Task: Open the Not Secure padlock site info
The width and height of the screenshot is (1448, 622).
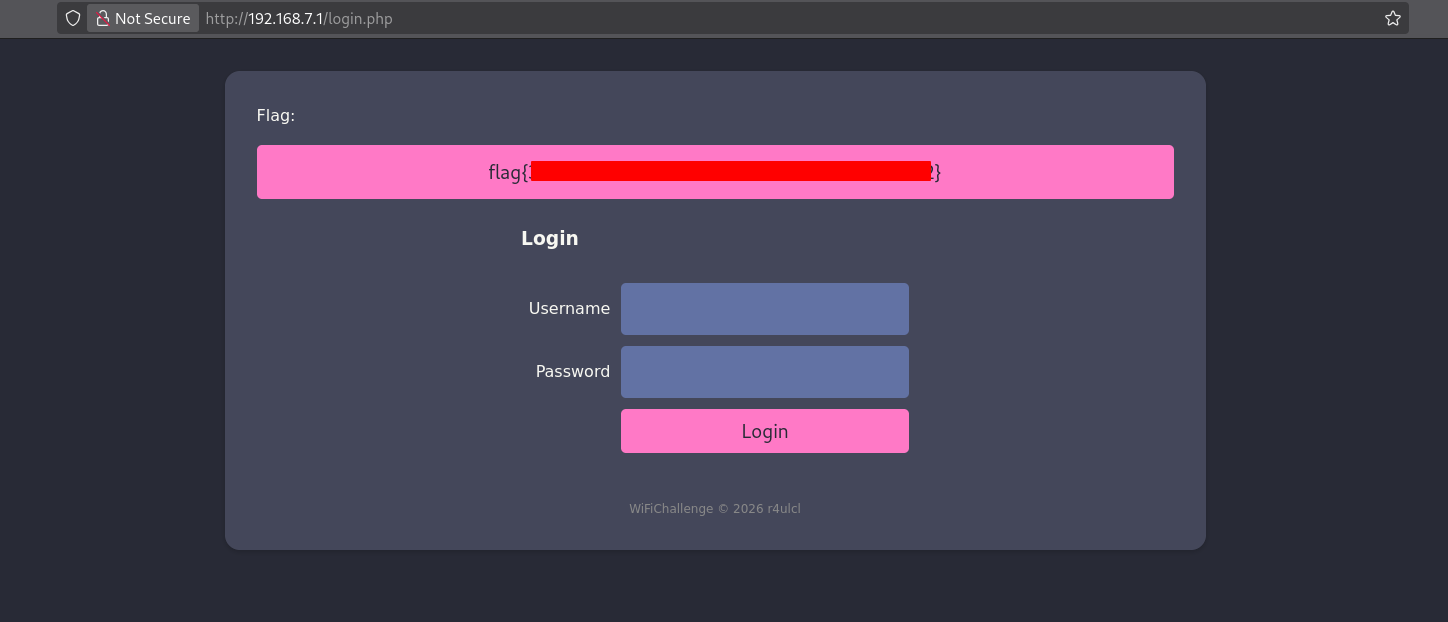Action: [102, 18]
